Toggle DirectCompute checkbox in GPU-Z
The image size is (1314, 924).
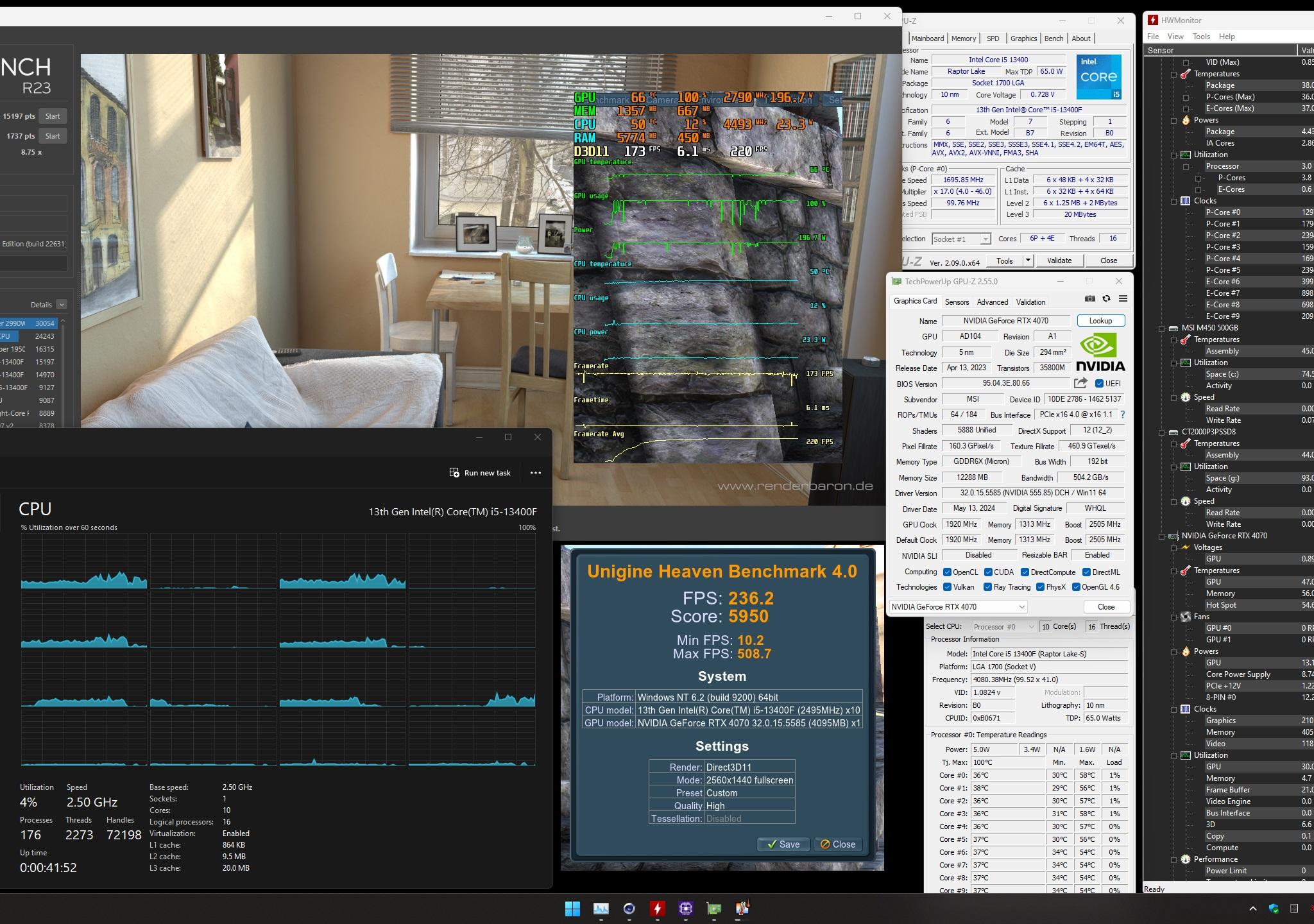pyautogui.click(x=1025, y=572)
